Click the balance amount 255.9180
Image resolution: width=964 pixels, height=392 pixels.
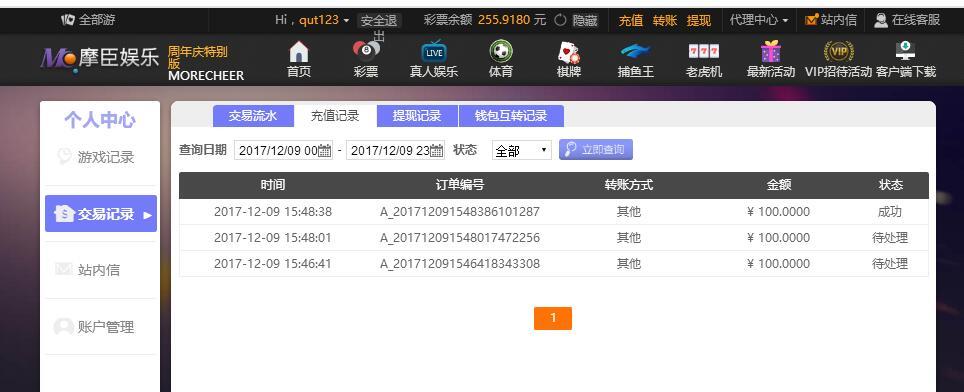[504, 20]
